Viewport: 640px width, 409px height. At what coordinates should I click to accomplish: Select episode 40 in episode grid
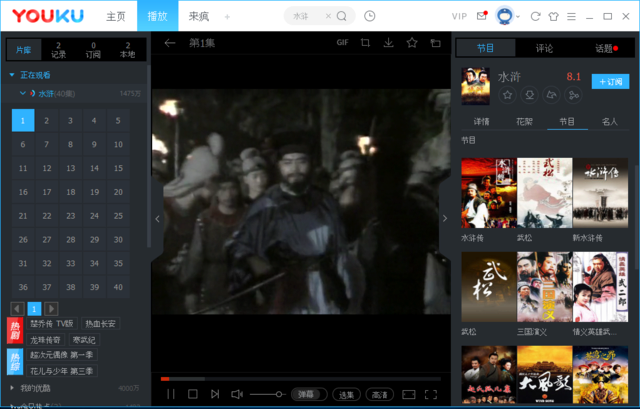[x=118, y=287]
